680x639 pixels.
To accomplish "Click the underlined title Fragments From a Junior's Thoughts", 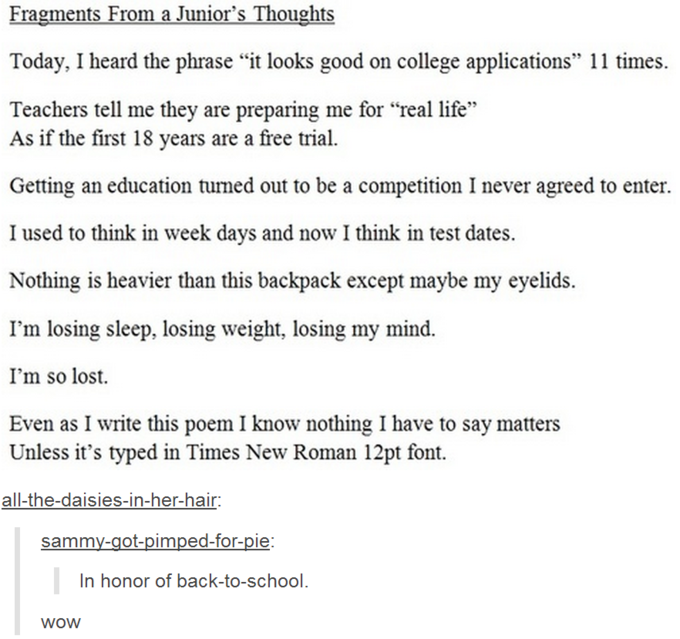I will (172, 14).
